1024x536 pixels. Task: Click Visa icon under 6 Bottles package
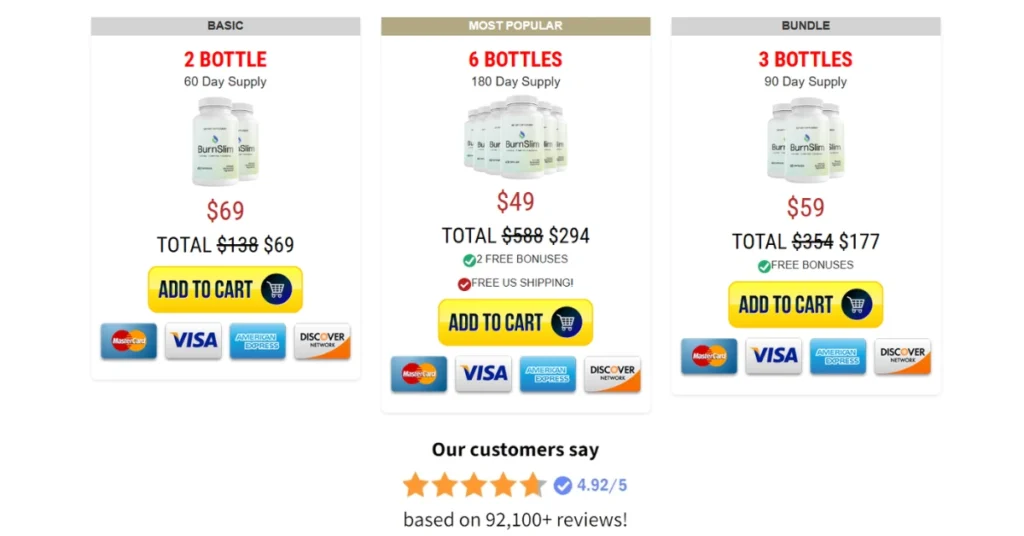(x=483, y=374)
